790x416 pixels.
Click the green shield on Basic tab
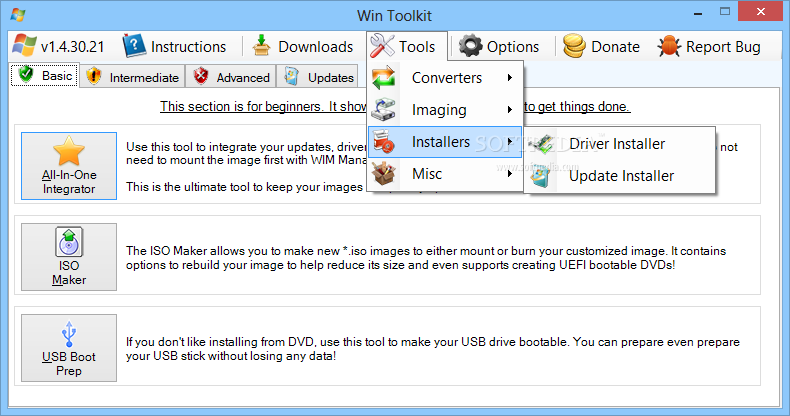point(26,75)
